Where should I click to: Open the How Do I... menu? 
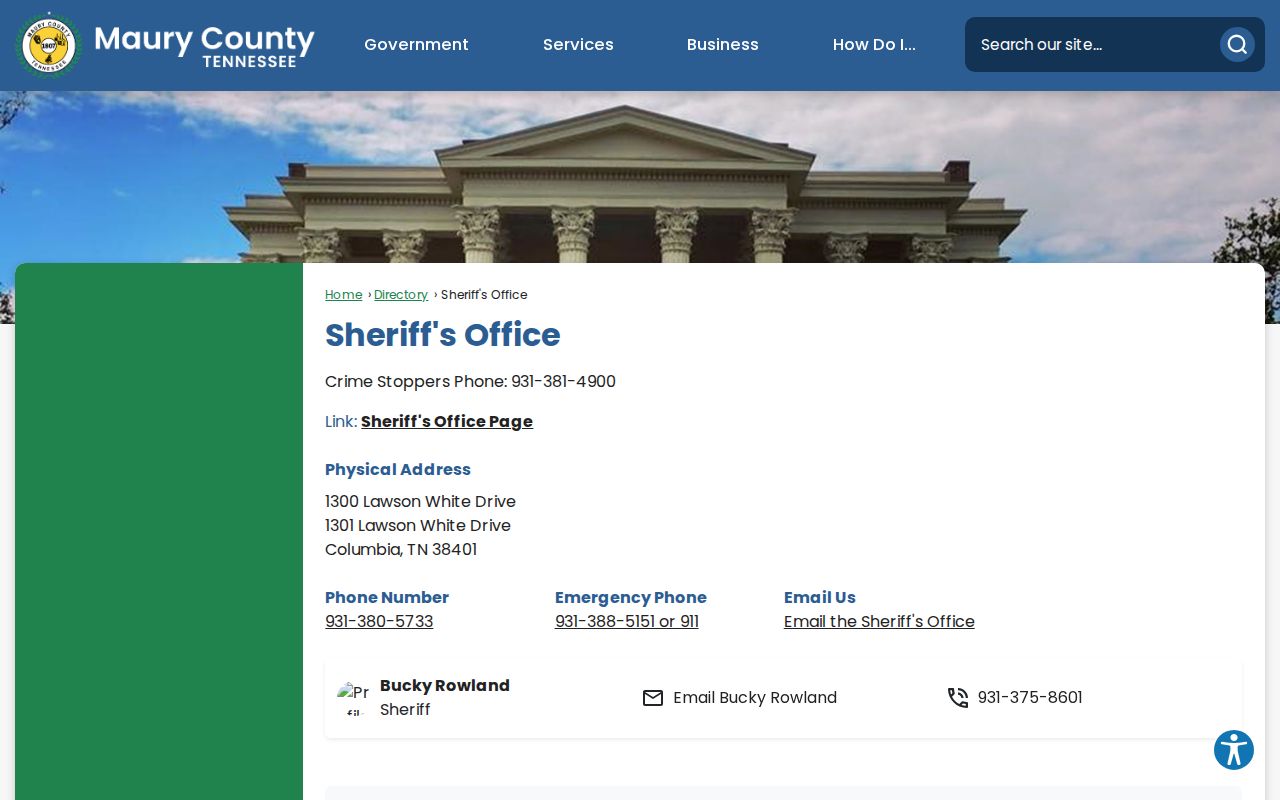tap(874, 45)
